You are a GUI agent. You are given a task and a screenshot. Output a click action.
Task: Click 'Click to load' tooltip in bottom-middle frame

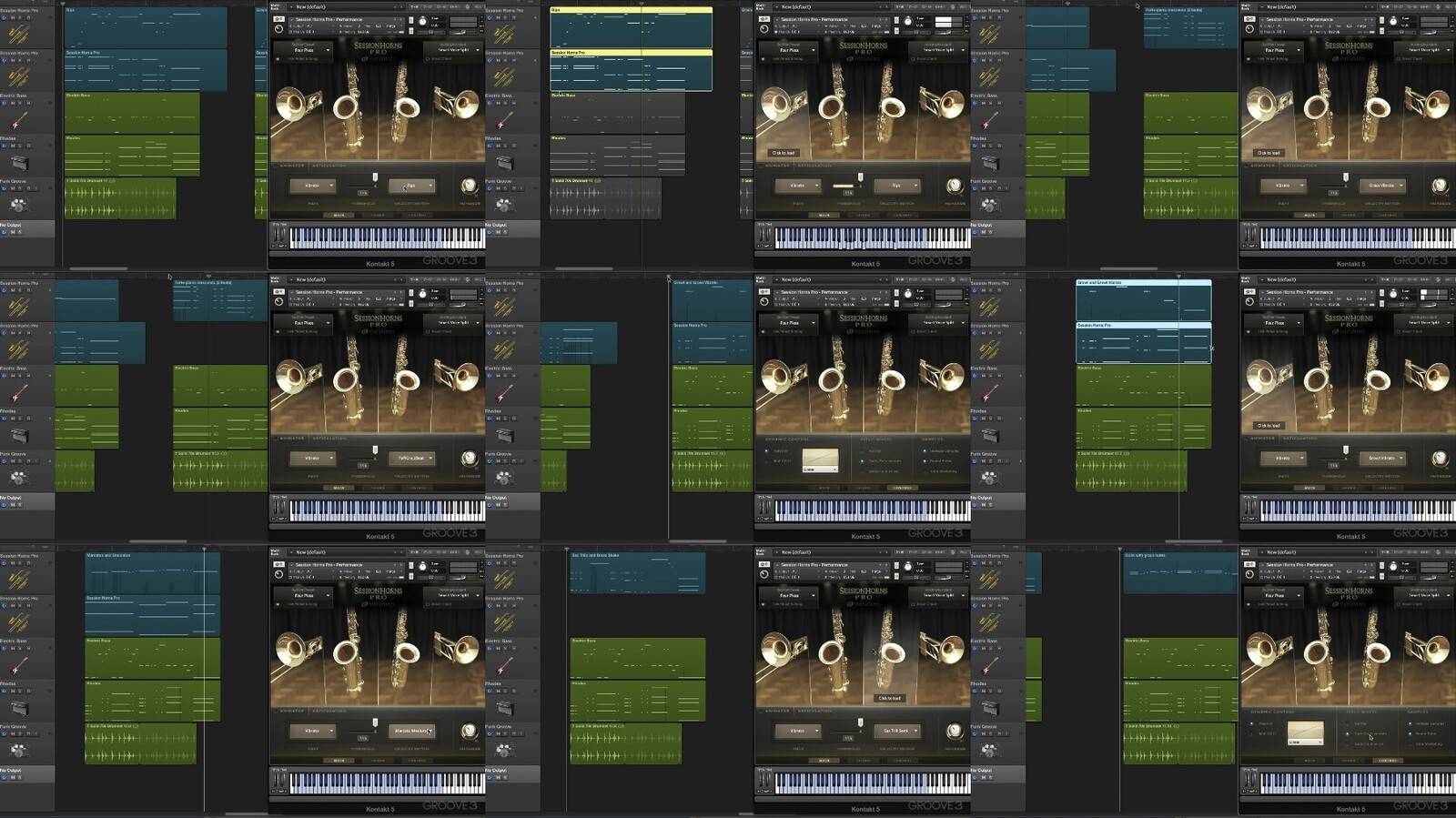click(890, 698)
